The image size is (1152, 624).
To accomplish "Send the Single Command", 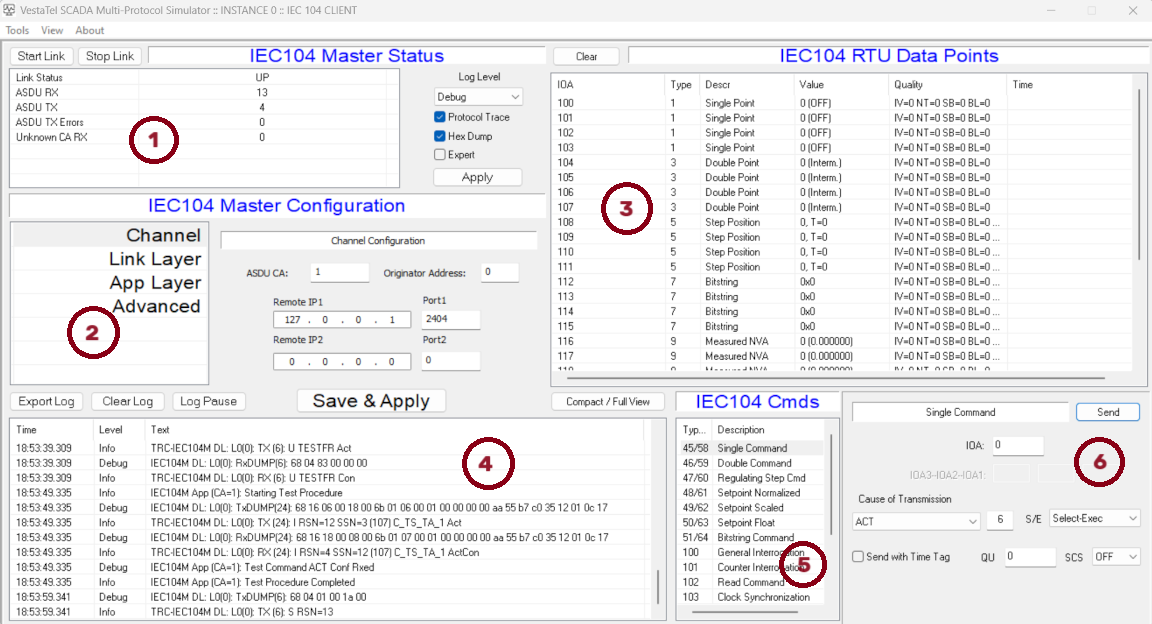I will (x=1107, y=412).
